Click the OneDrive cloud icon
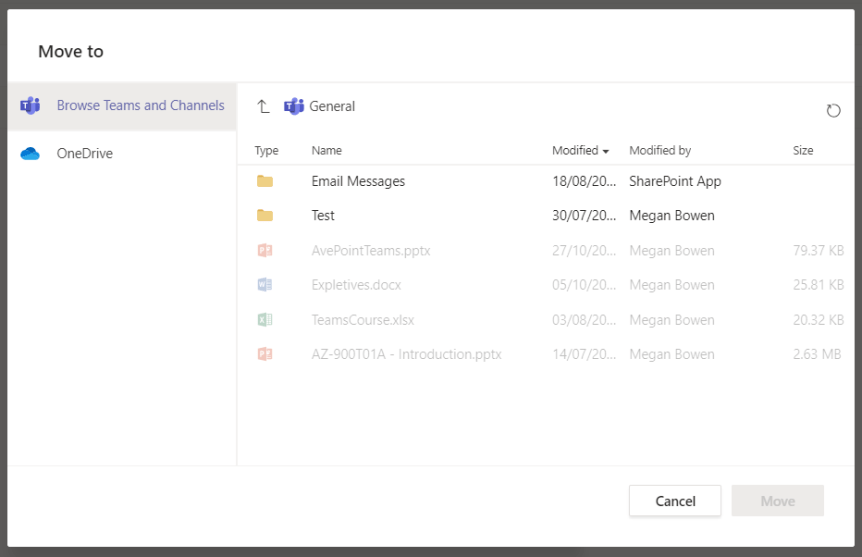This screenshot has width=862, height=557. point(30,154)
